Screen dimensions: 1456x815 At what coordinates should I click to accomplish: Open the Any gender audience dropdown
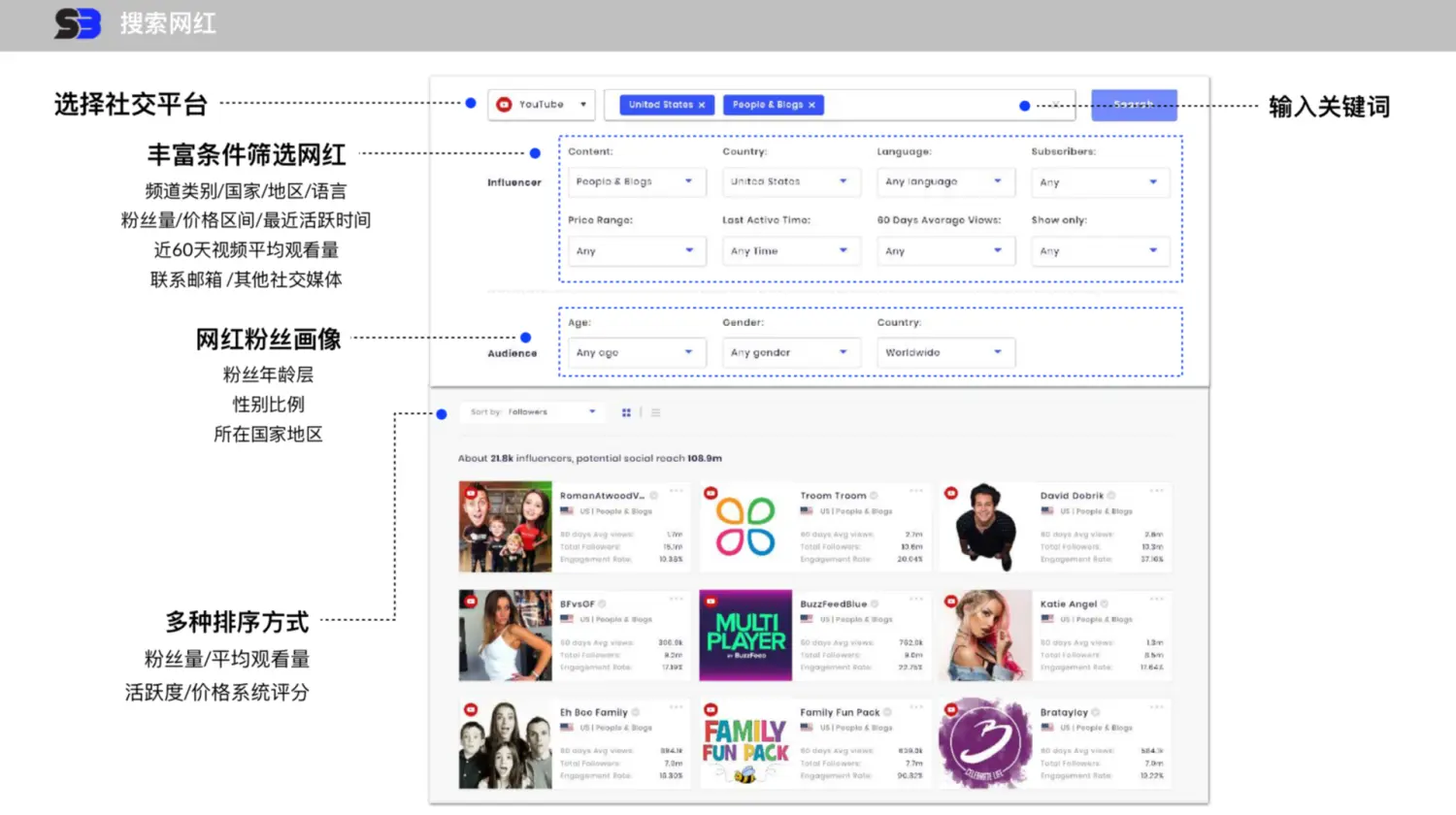790,352
